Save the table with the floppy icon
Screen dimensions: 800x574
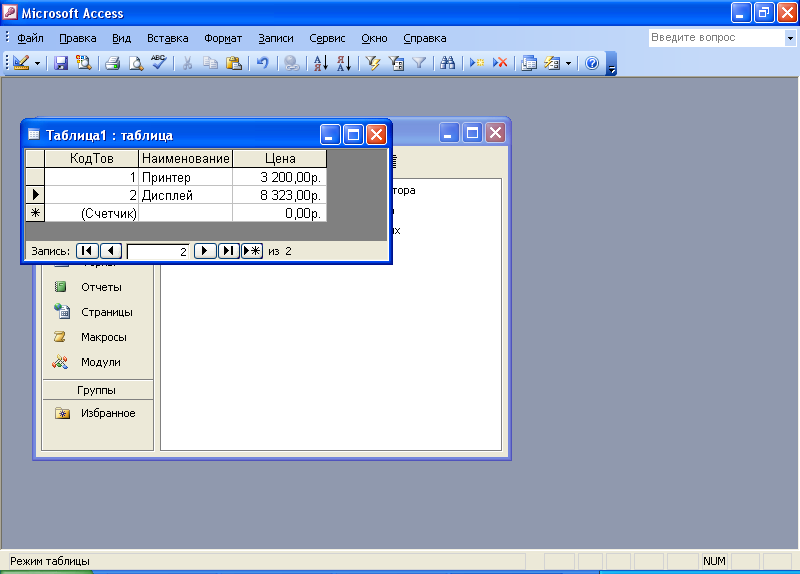point(61,63)
